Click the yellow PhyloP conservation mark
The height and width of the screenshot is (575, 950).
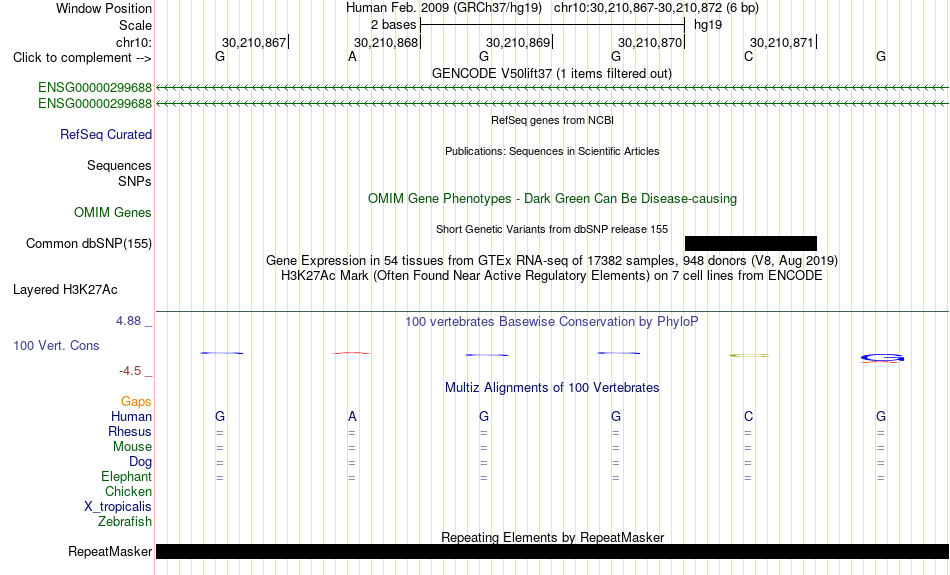pos(749,356)
